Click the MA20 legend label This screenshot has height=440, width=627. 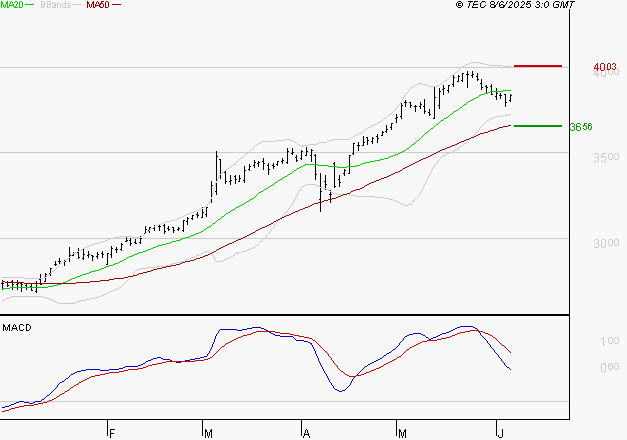[12, 6]
